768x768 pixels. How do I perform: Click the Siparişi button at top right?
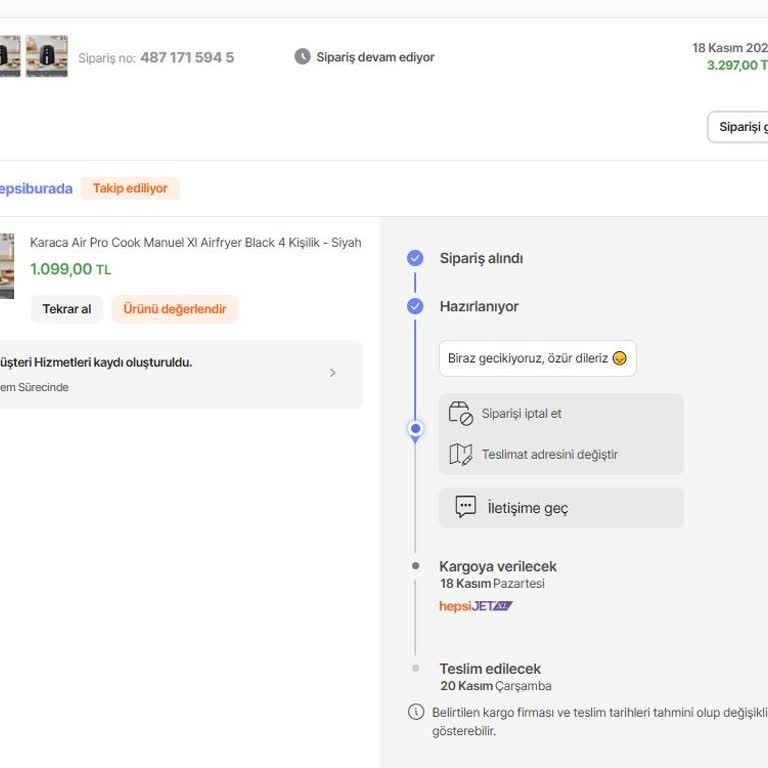(x=738, y=127)
